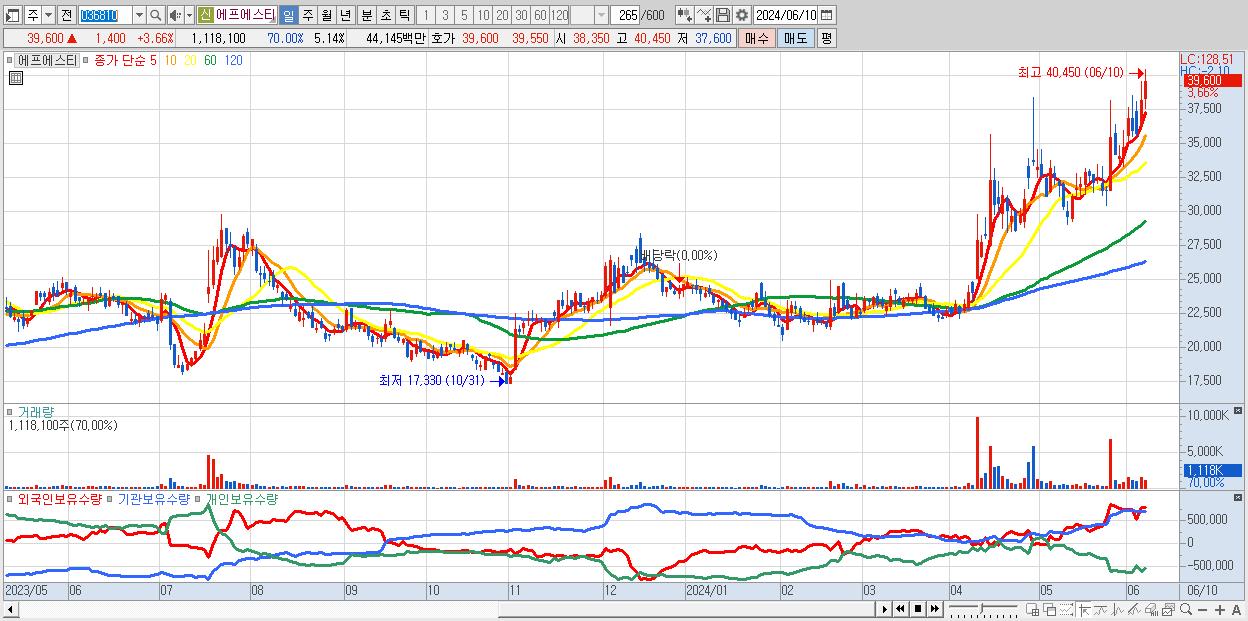Click the overlapping windows icon
Viewport: 1248px width, 621px height.
[1049, 610]
